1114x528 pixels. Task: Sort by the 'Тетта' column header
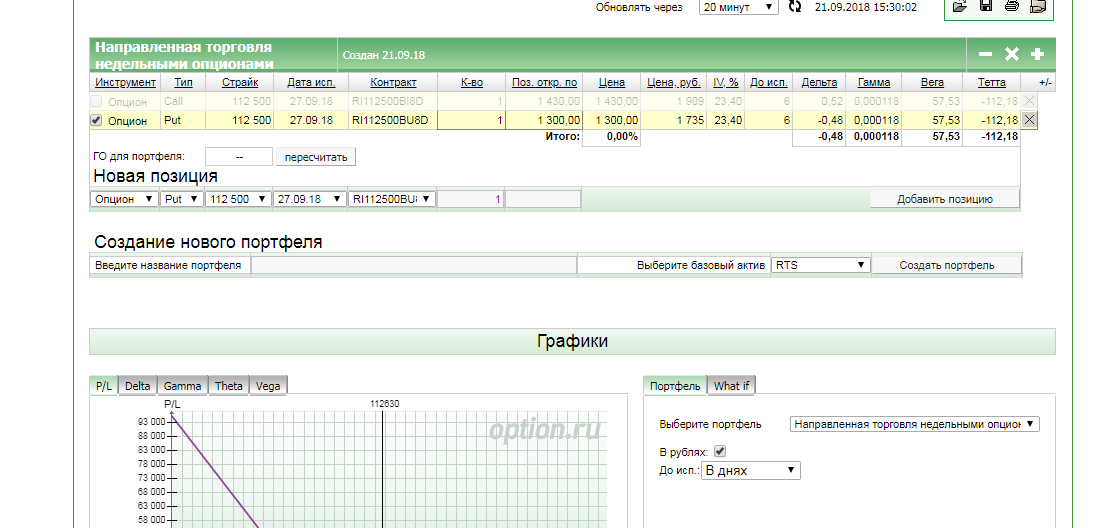pyautogui.click(x=991, y=83)
